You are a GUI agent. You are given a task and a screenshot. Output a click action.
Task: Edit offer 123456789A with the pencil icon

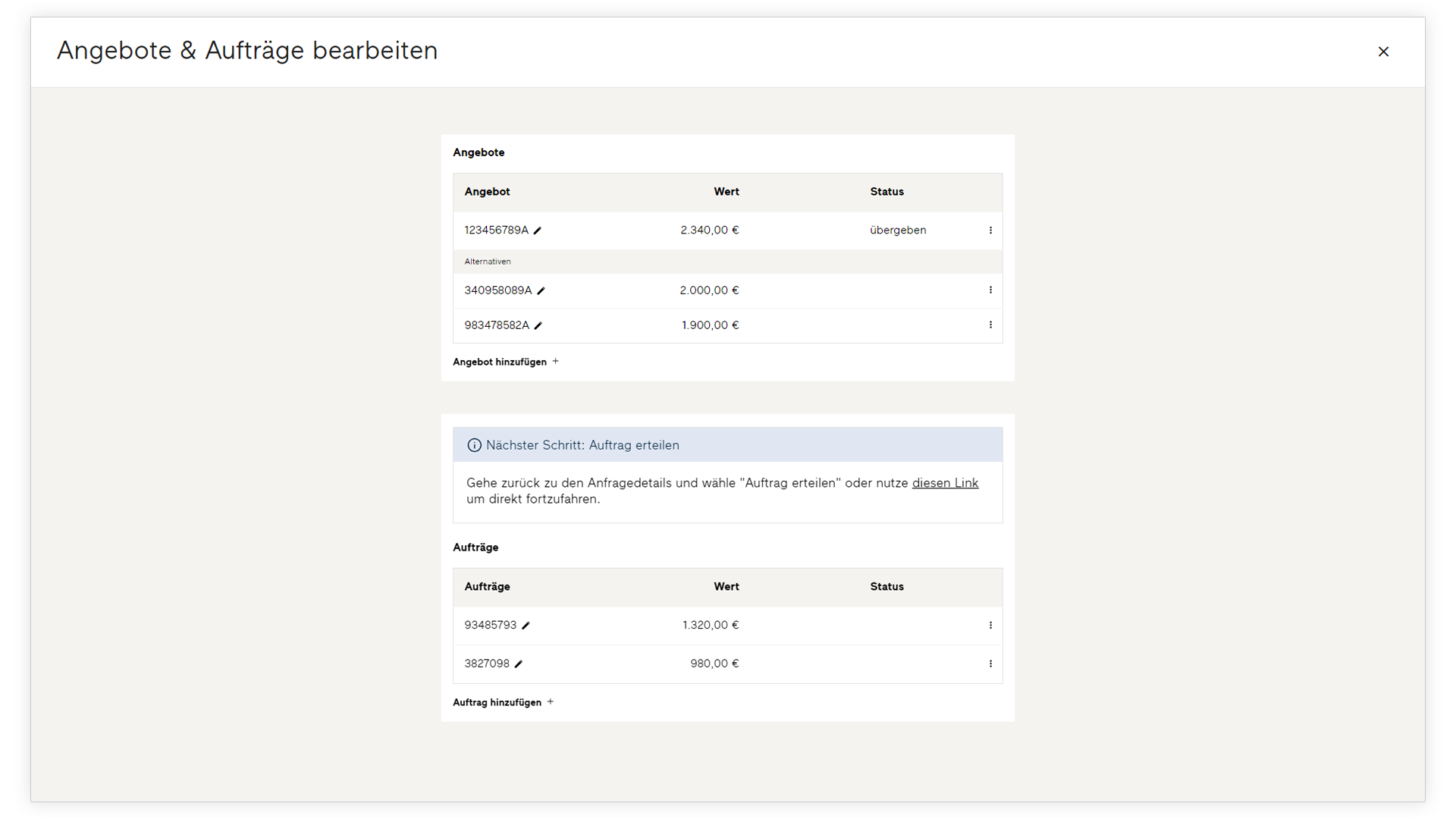pos(538,231)
